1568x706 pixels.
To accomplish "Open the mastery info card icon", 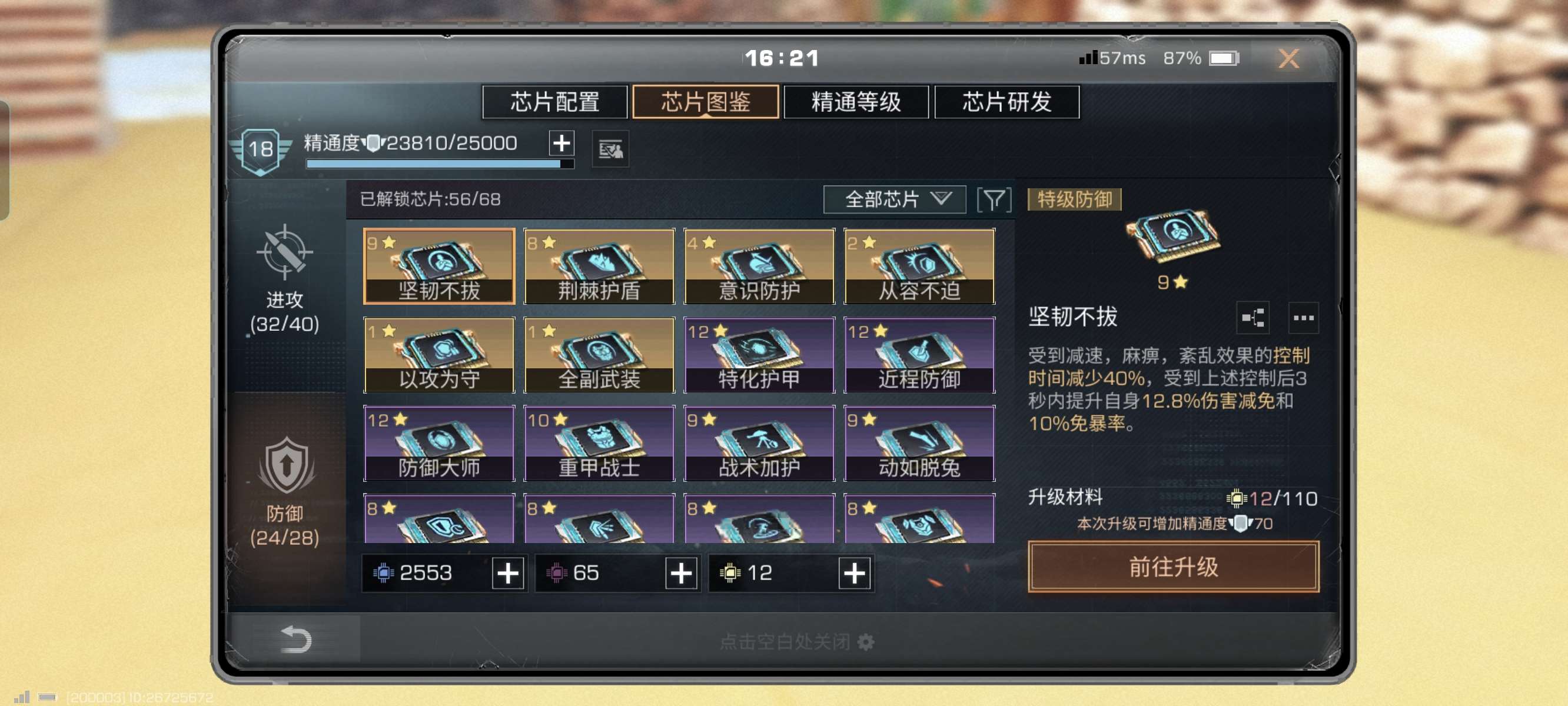I will [x=610, y=149].
